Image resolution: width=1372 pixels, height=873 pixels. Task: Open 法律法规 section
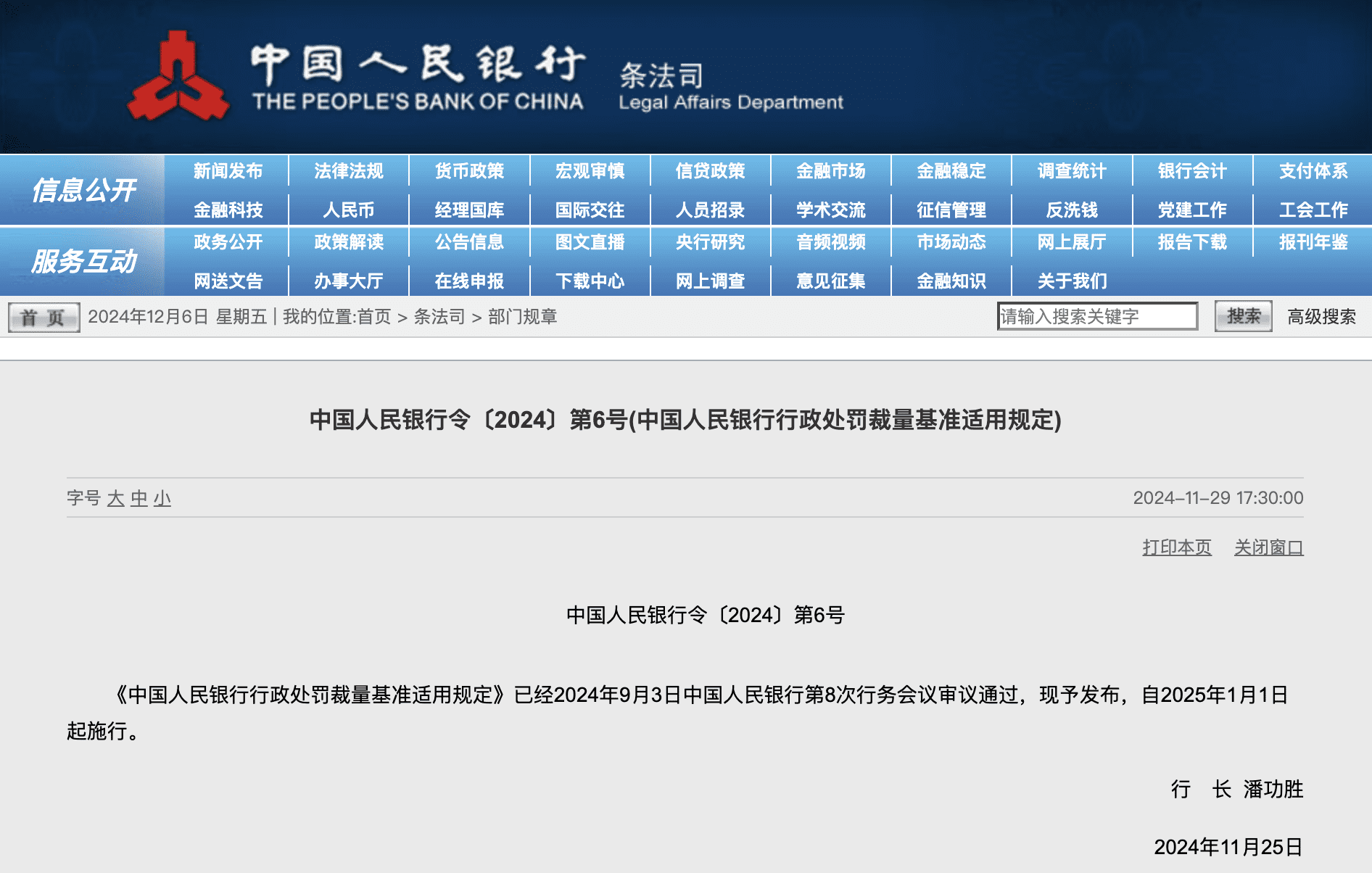coord(349,171)
